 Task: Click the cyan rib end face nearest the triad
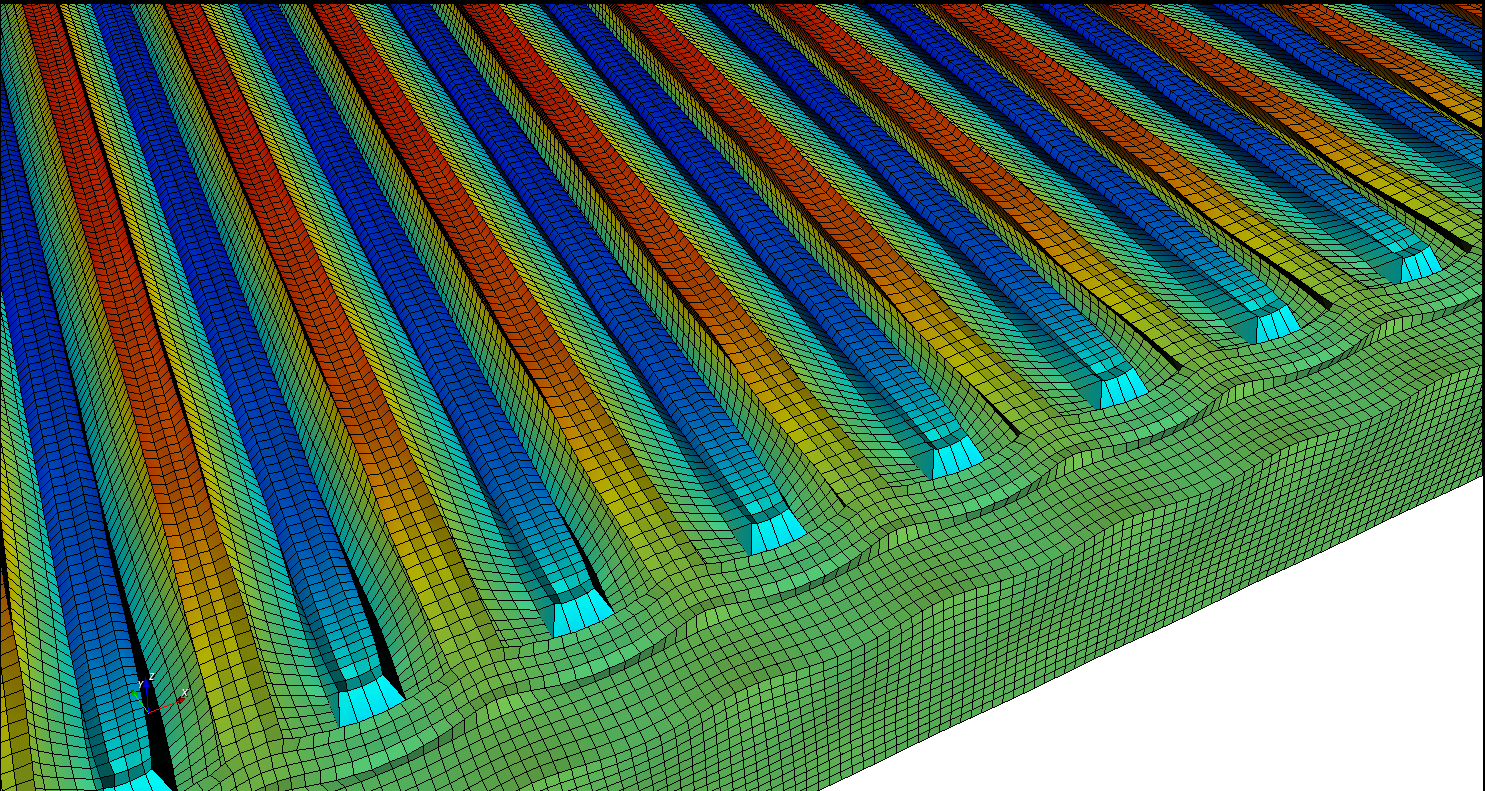[368, 702]
